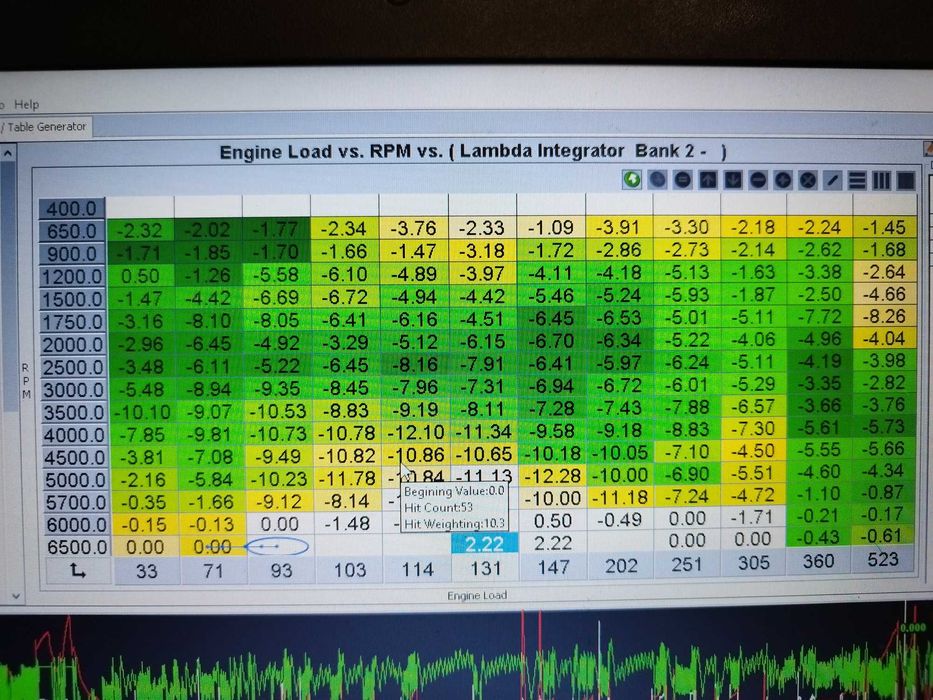Click the horizontal lines toolbar icon

pos(857,180)
